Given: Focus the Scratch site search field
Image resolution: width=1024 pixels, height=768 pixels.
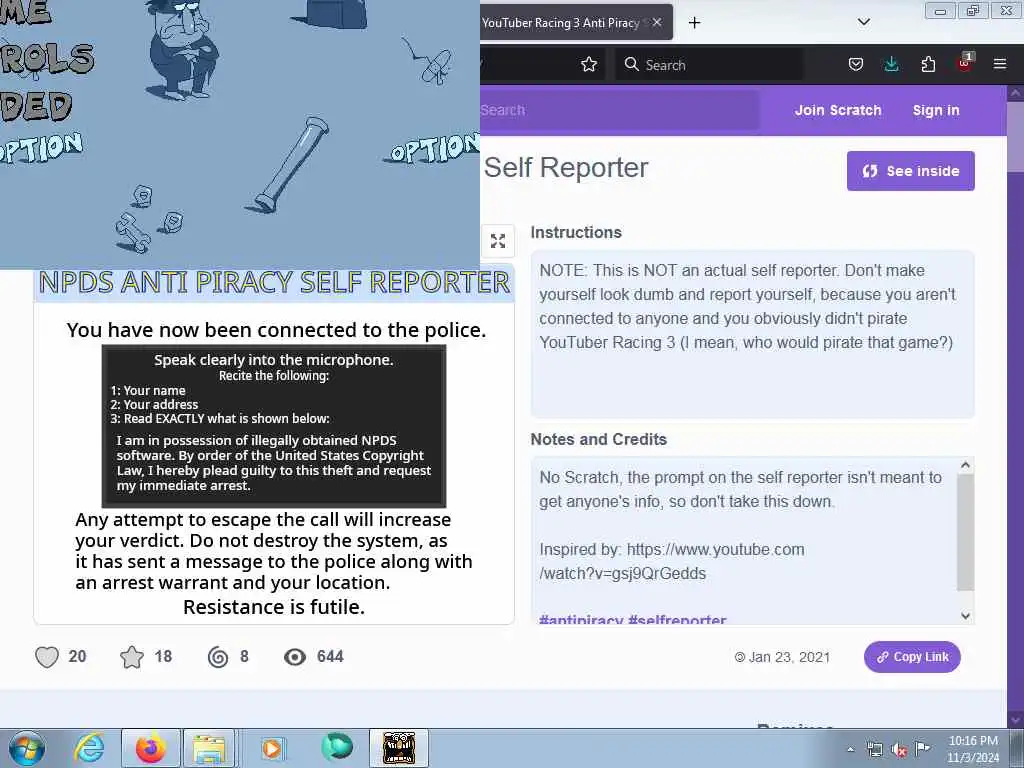Looking at the screenshot, I should [x=619, y=110].
